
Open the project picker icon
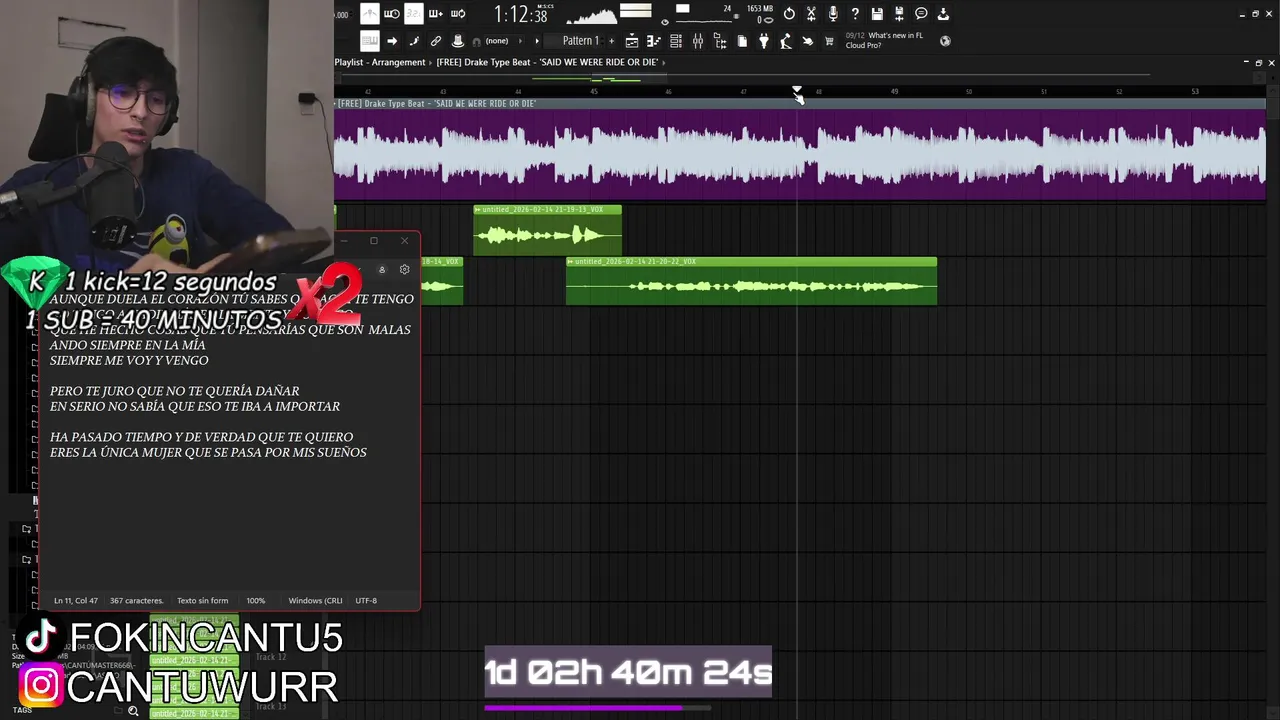(742, 41)
